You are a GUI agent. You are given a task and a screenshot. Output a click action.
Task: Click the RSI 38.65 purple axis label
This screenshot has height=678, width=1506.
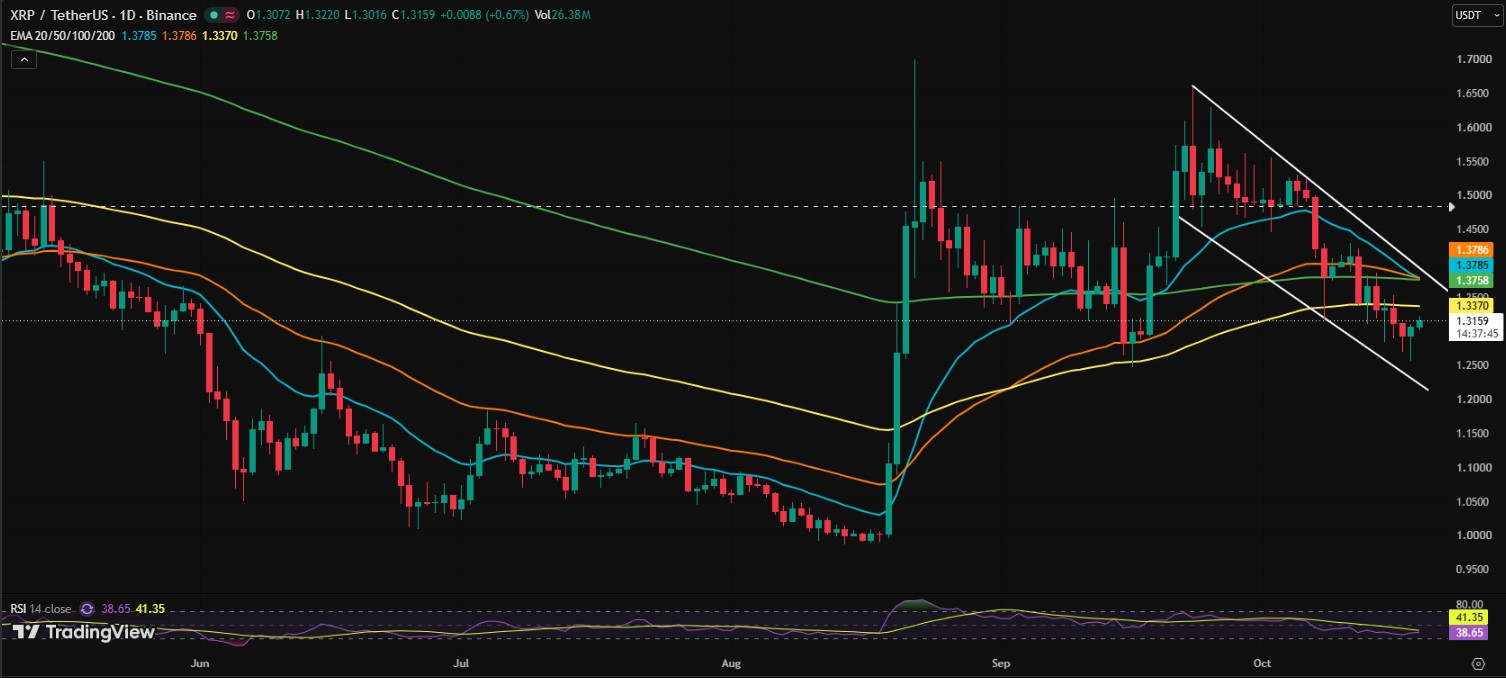coord(1468,633)
